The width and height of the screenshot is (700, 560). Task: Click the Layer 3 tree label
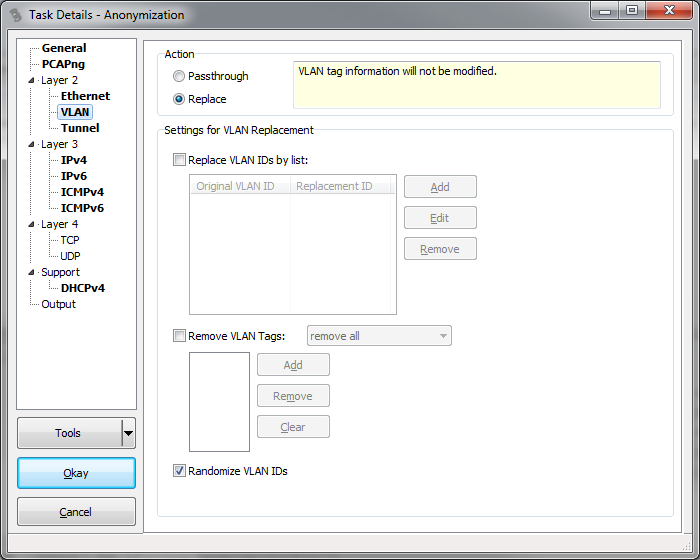click(x=59, y=144)
